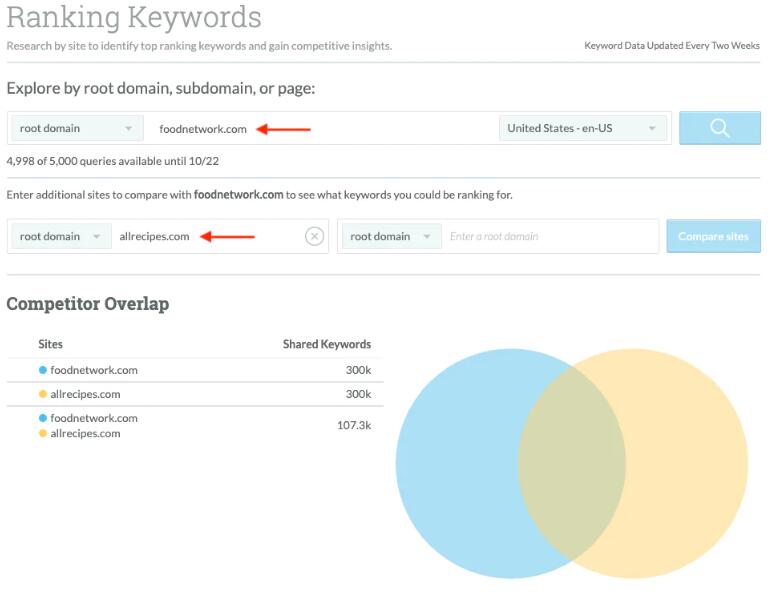Click the yellow dot in single allrecipes.com row

(x=43, y=394)
